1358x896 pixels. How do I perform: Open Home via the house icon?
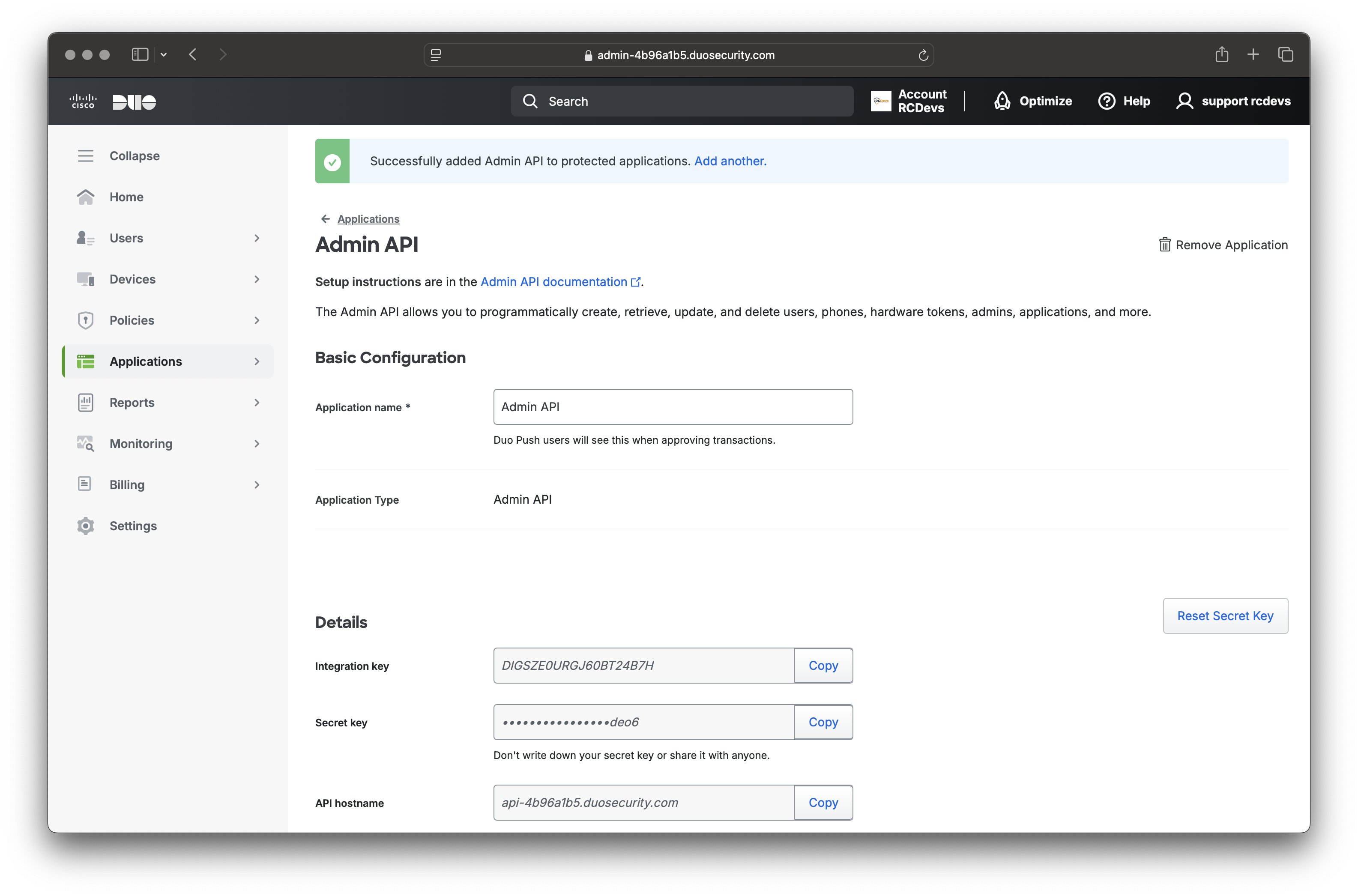click(x=86, y=197)
